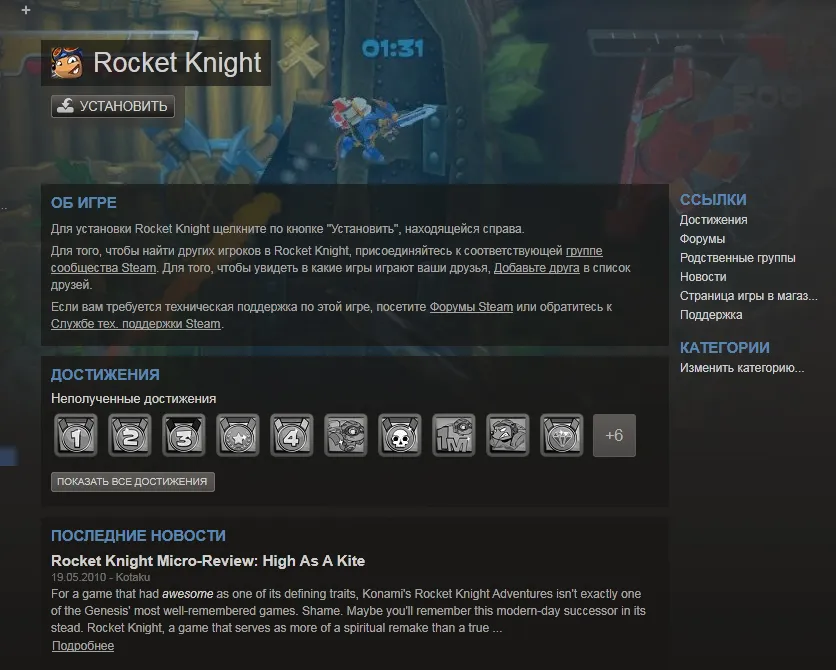Viewport: 836px width, 670px height.
Task: Open the Поддержка link in sidebar
Action: tap(711, 315)
